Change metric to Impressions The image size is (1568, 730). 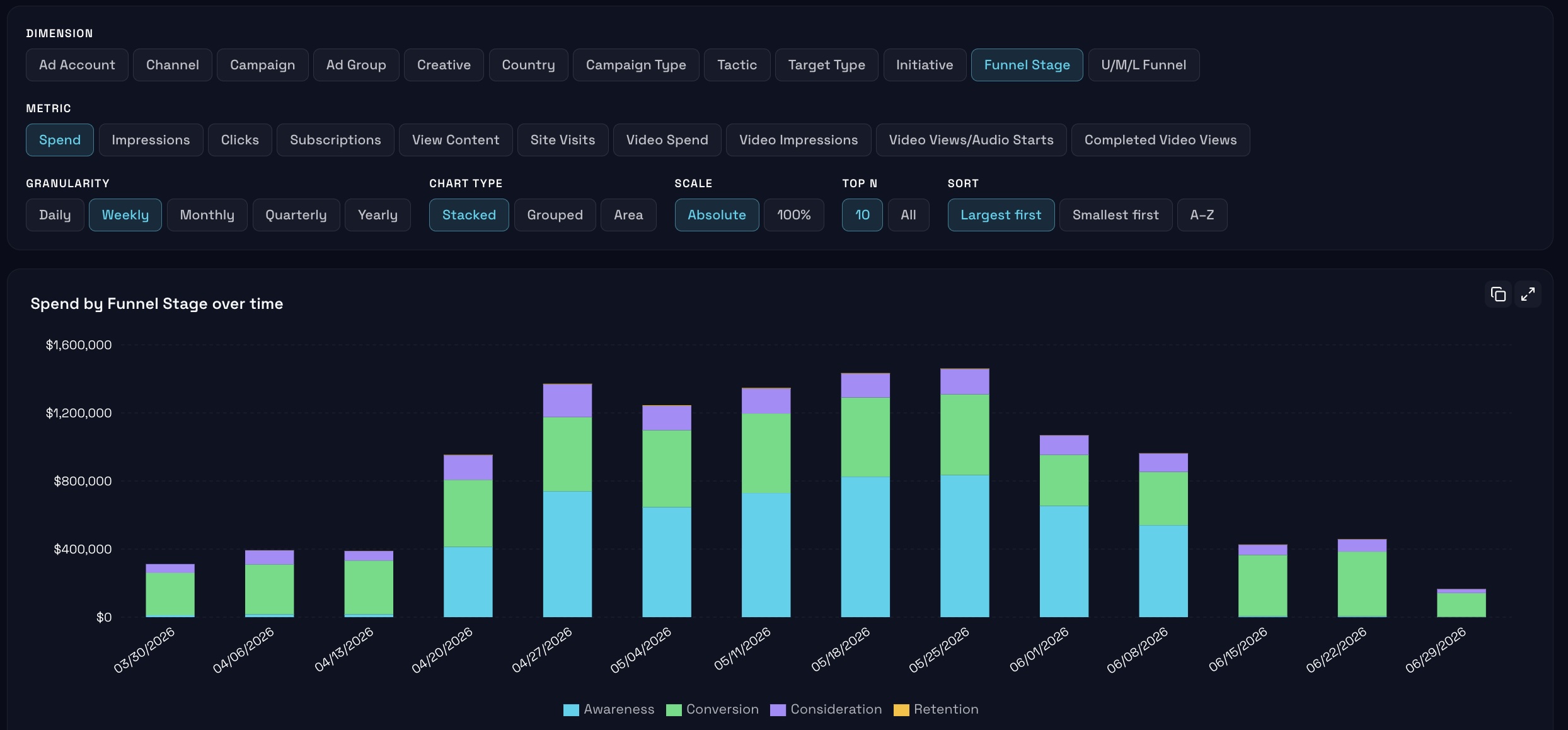click(151, 140)
